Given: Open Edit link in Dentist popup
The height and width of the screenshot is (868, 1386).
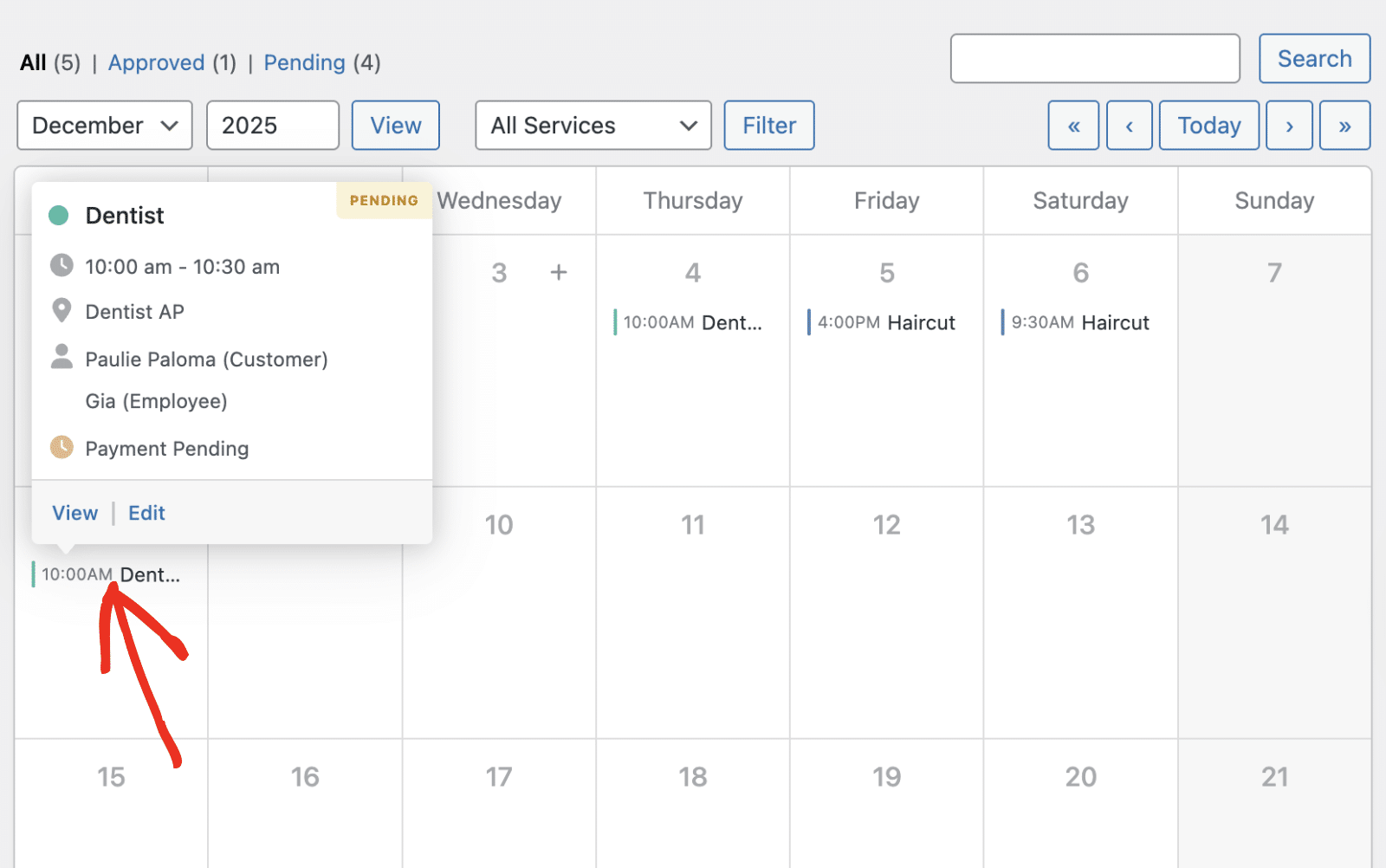Looking at the screenshot, I should click(x=146, y=513).
